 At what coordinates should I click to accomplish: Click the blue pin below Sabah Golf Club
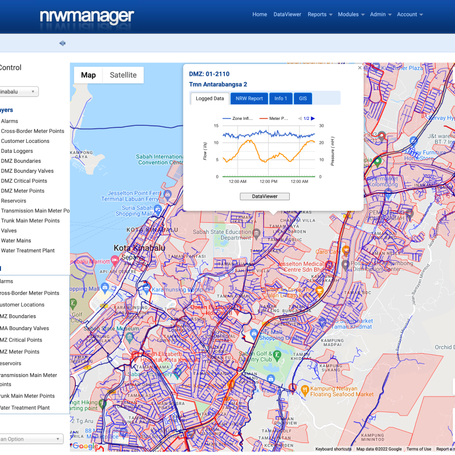271,379
